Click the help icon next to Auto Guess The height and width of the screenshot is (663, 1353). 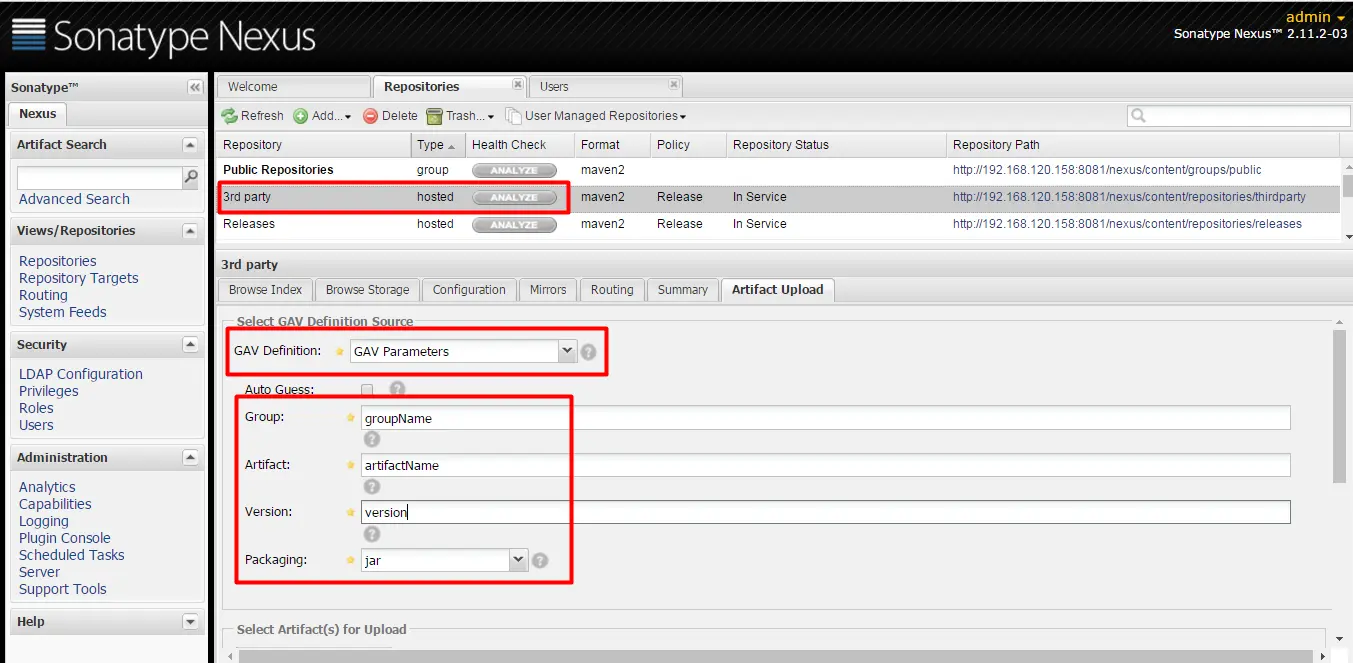(397, 389)
